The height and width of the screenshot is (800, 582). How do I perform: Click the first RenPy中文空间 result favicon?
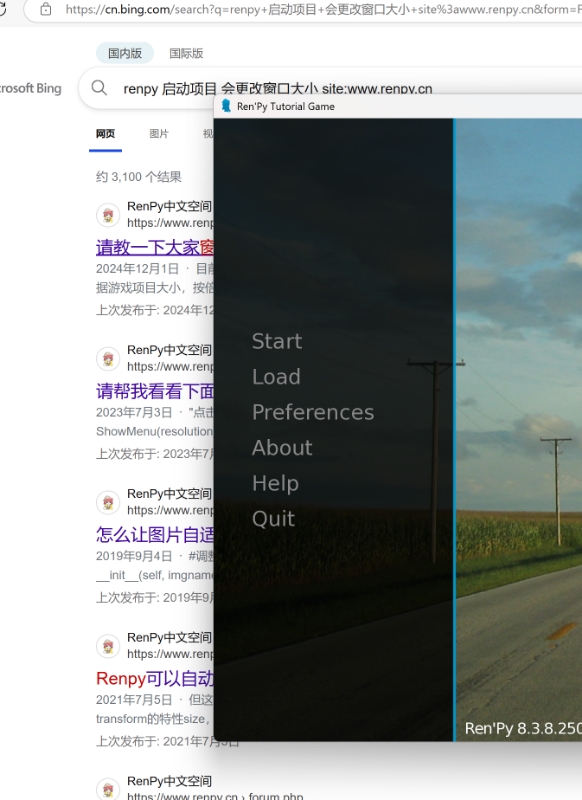point(108,215)
